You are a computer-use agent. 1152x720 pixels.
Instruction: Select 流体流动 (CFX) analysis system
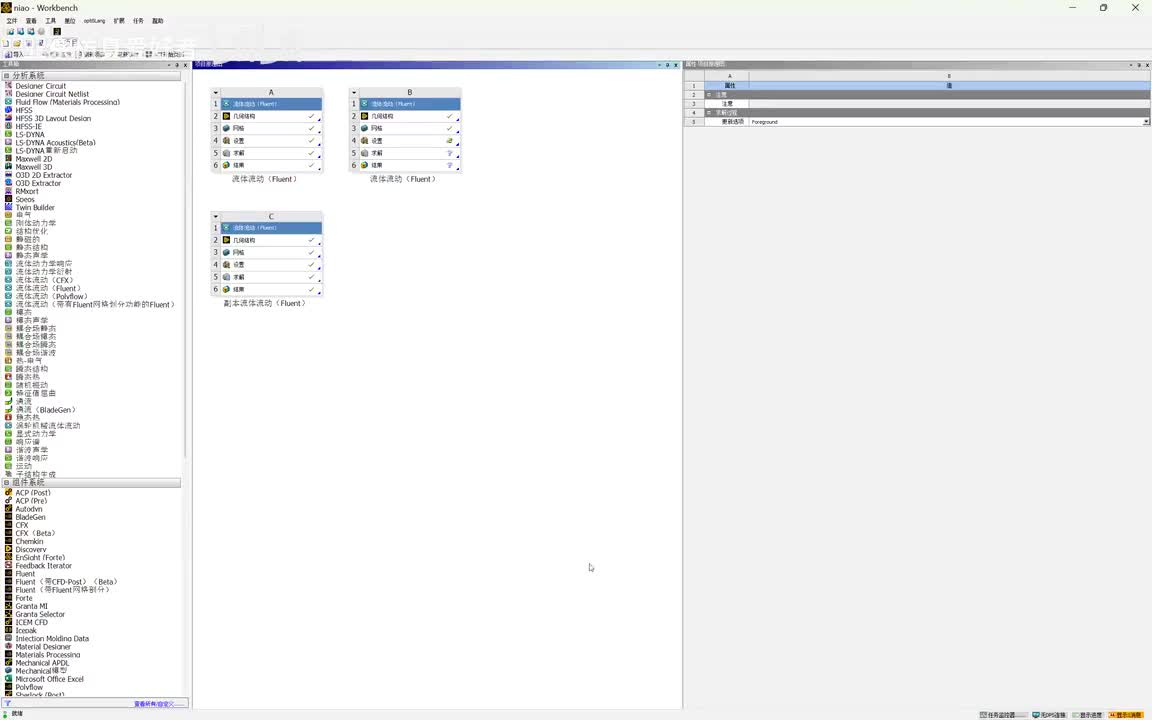tap(45, 280)
